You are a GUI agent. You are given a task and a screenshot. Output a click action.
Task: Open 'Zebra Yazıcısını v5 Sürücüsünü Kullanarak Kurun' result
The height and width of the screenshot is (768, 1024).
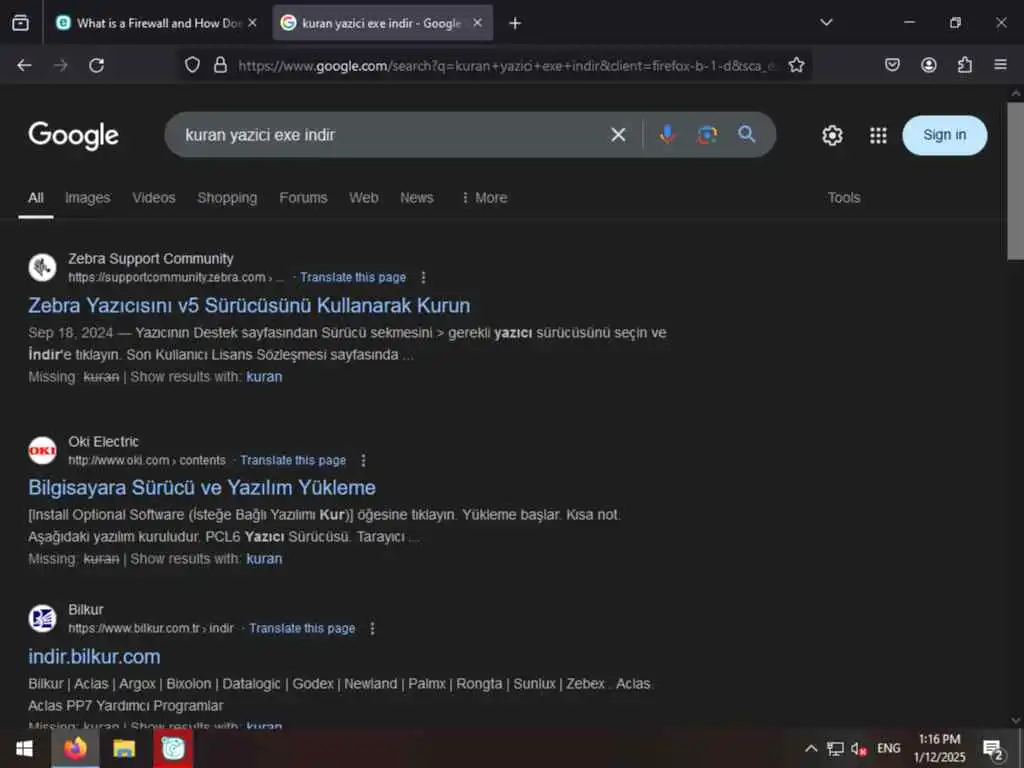tap(249, 306)
